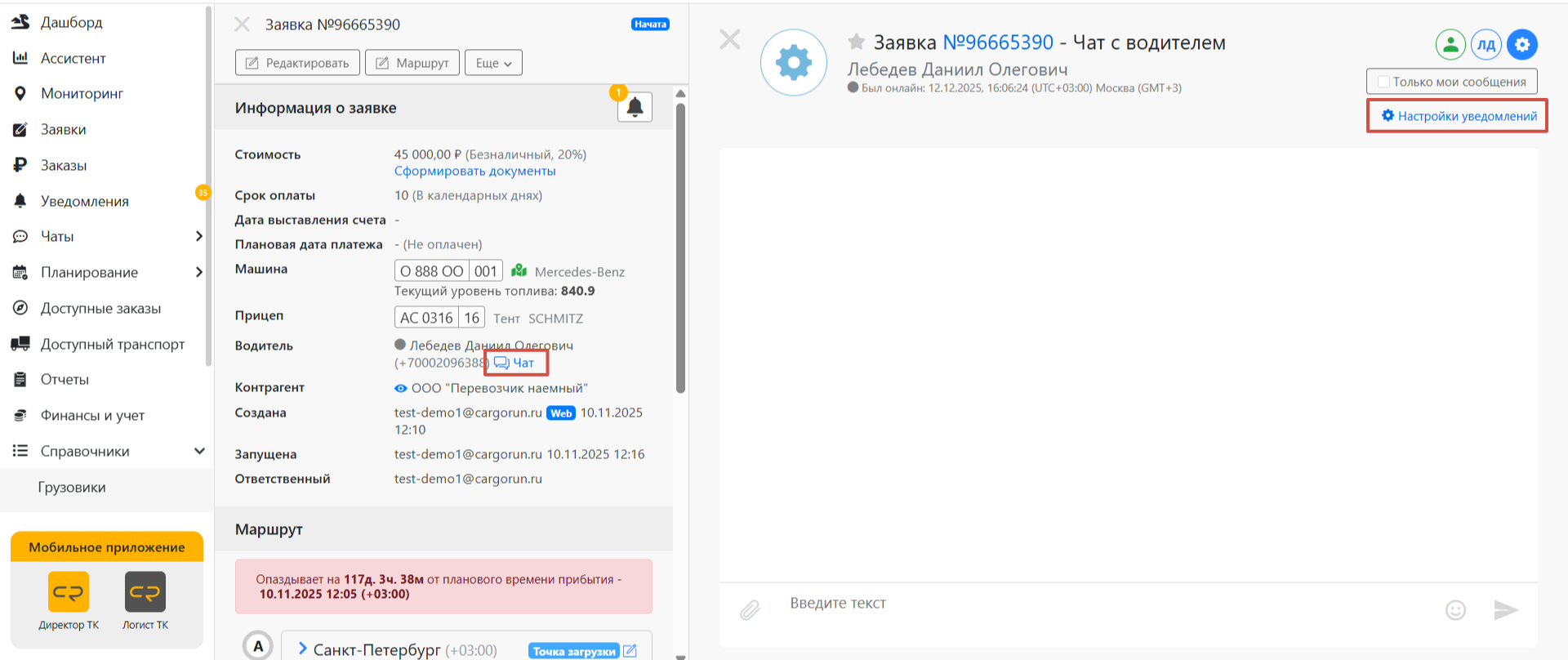The image size is (1568, 660).
Task: Star the request as favorite
Action: 856,42
